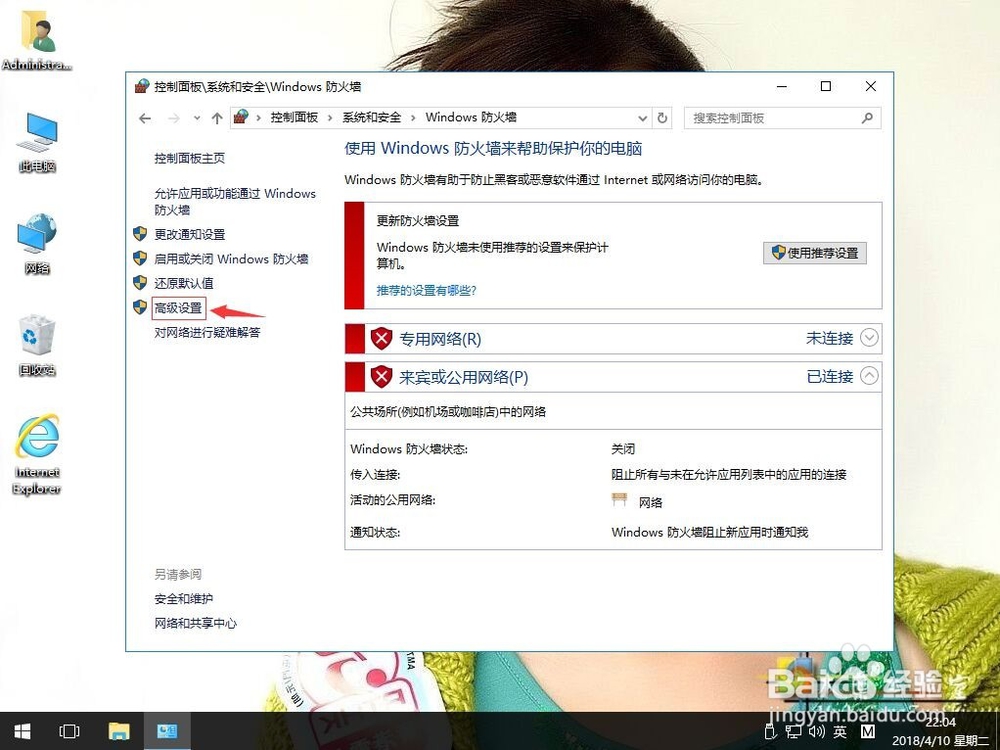The image size is (1000, 750).
Task: Open 控制面板主页 link
Action: [x=189, y=158]
